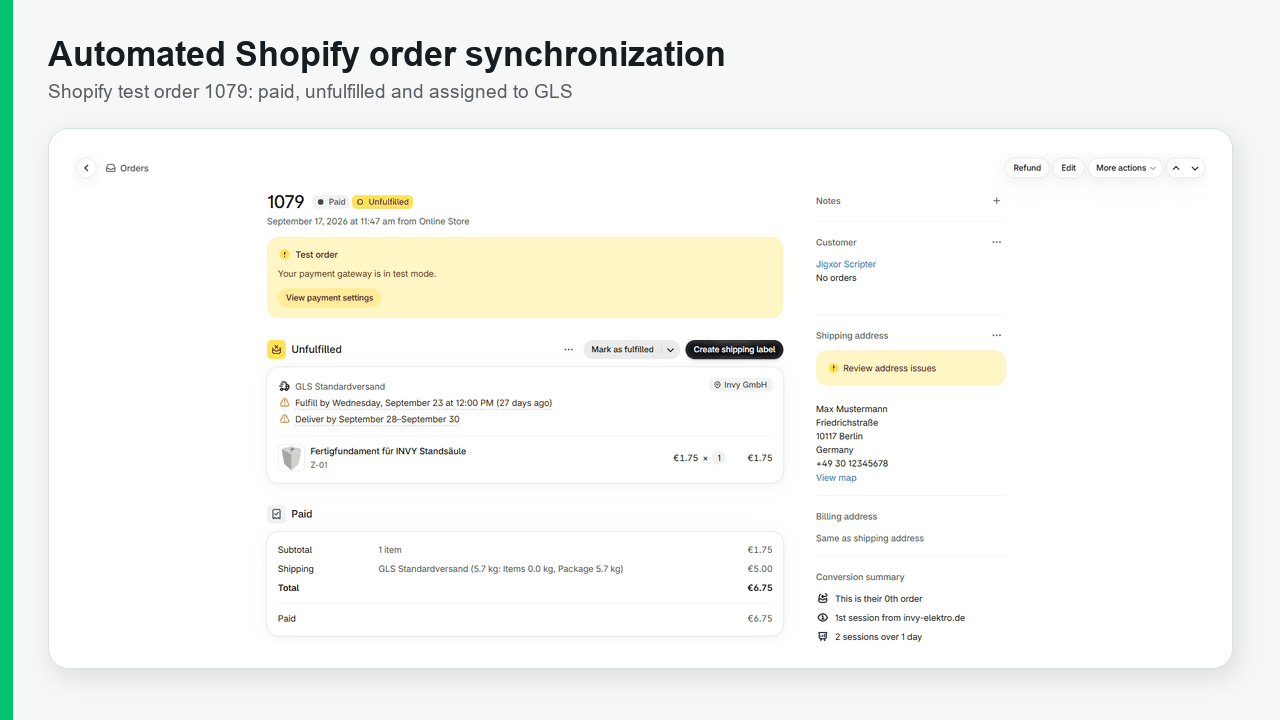Click the product thumbnail image
The image size is (1280, 720).
(x=291, y=458)
